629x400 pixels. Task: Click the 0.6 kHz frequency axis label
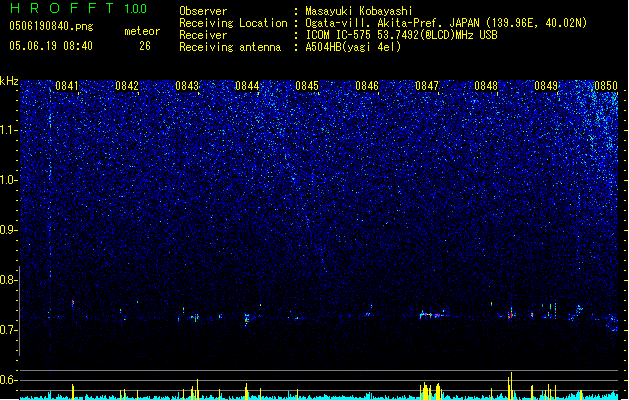coord(8,380)
